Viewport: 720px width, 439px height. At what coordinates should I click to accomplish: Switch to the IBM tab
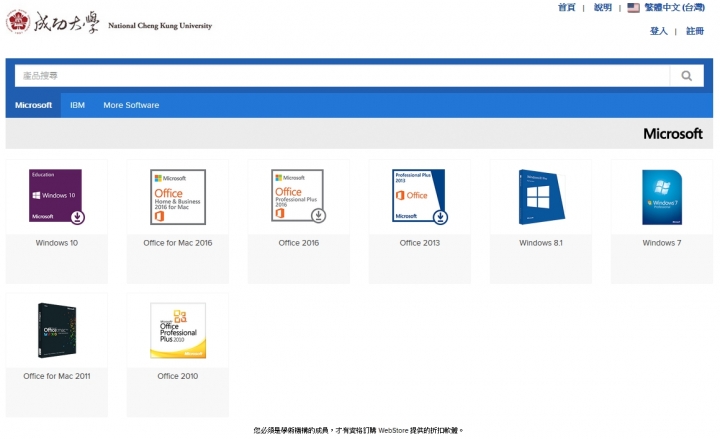coord(77,105)
